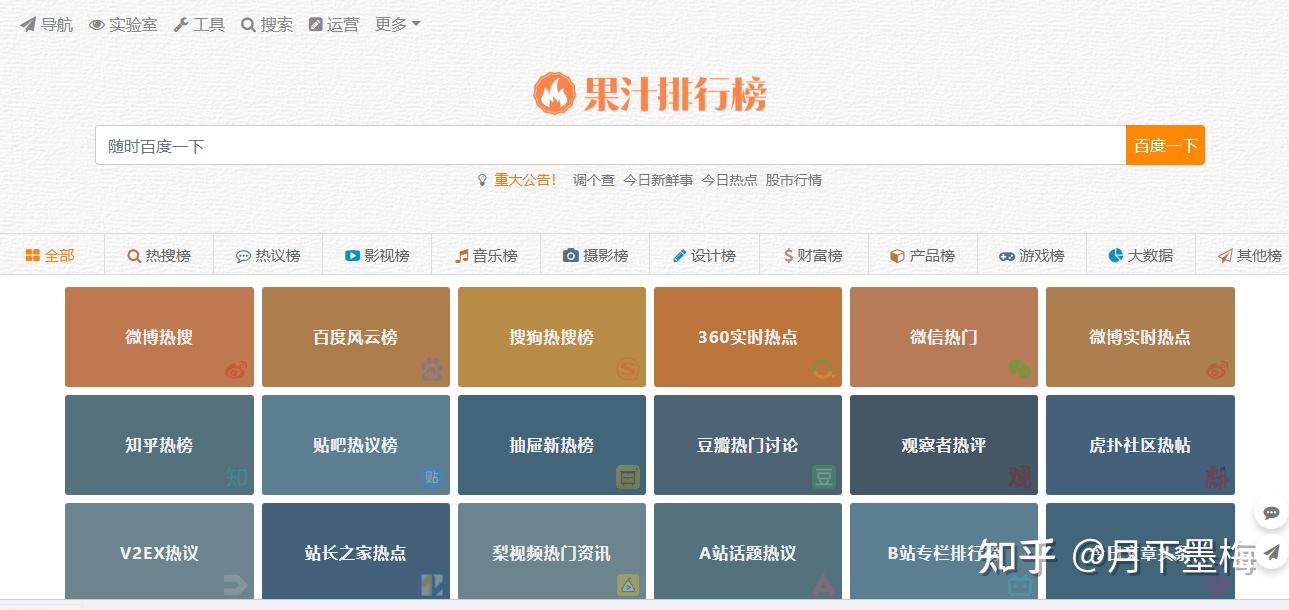This screenshot has height=610, width=1289.
Task: Open the A站话题热议 card
Action: point(748,551)
